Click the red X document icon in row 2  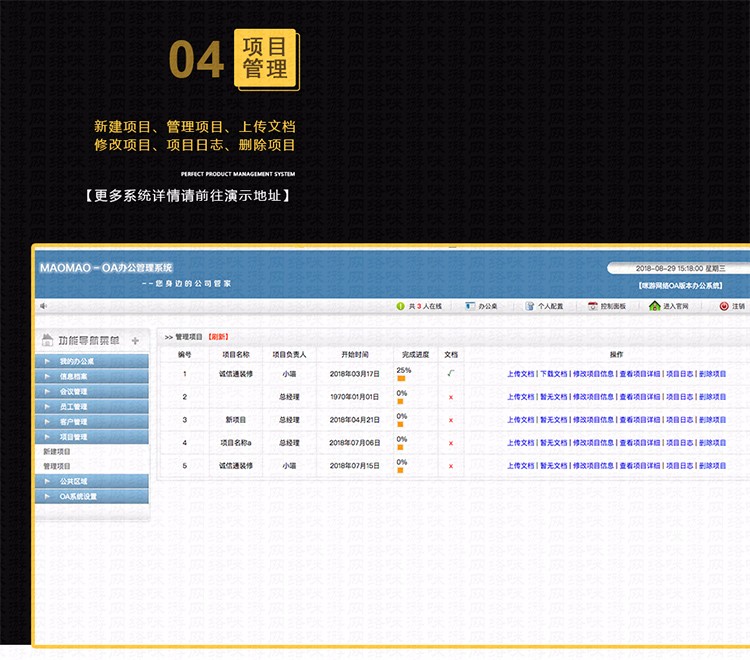pyautogui.click(x=451, y=397)
